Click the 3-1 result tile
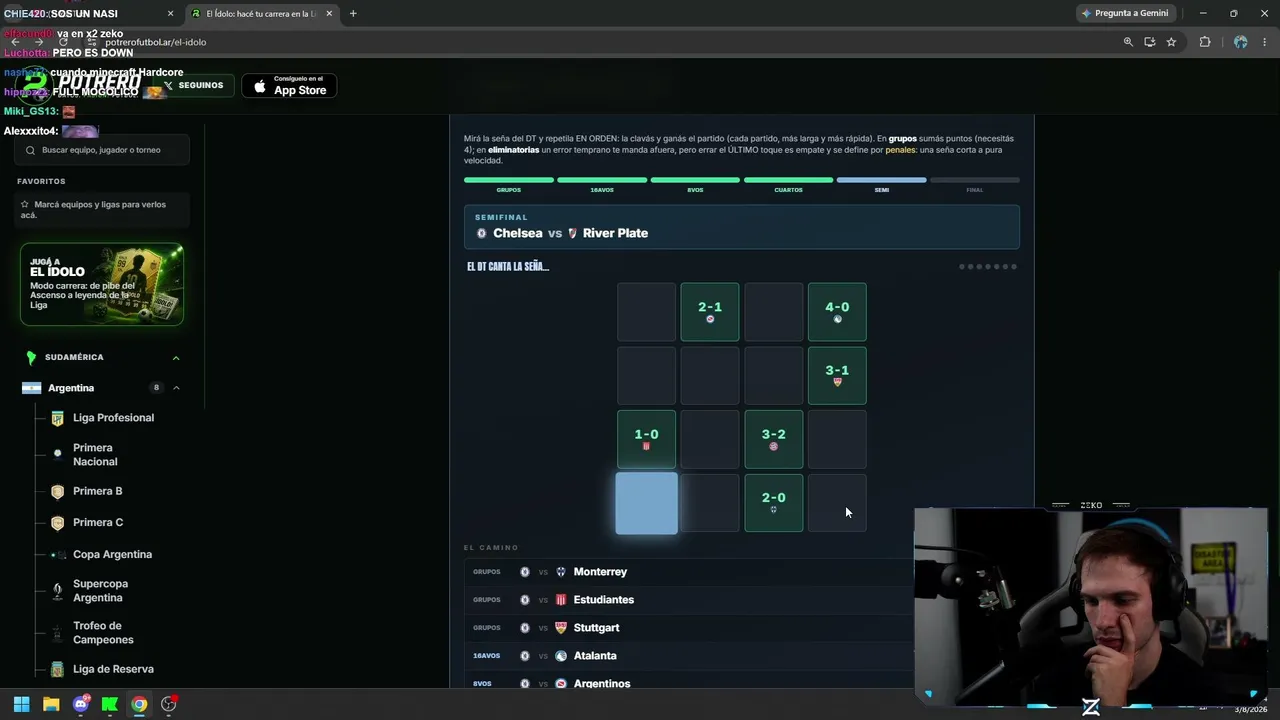 pyautogui.click(x=837, y=376)
